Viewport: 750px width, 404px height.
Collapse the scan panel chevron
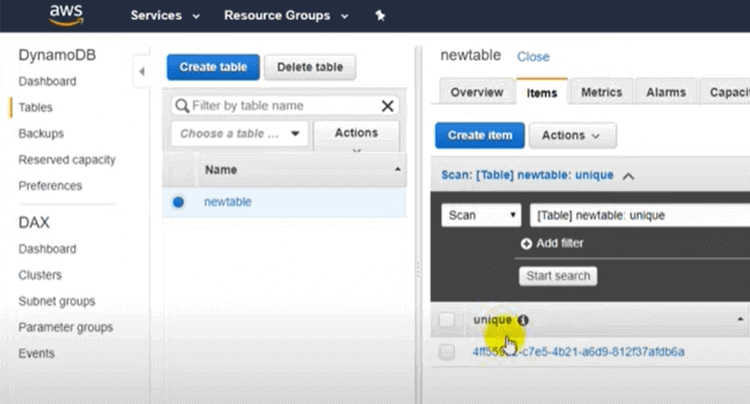tap(629, 176)
